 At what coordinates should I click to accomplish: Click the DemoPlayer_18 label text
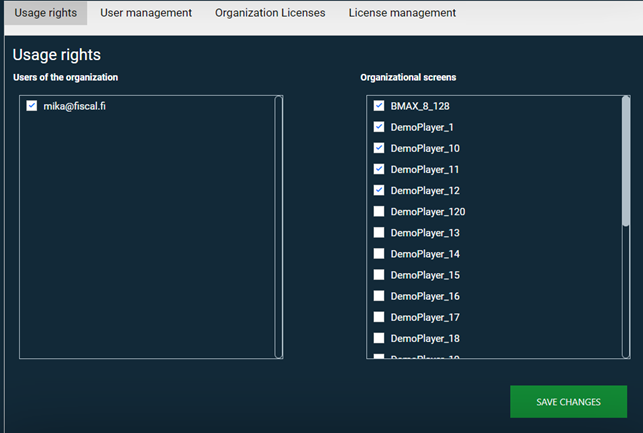[x=425, y=339]
